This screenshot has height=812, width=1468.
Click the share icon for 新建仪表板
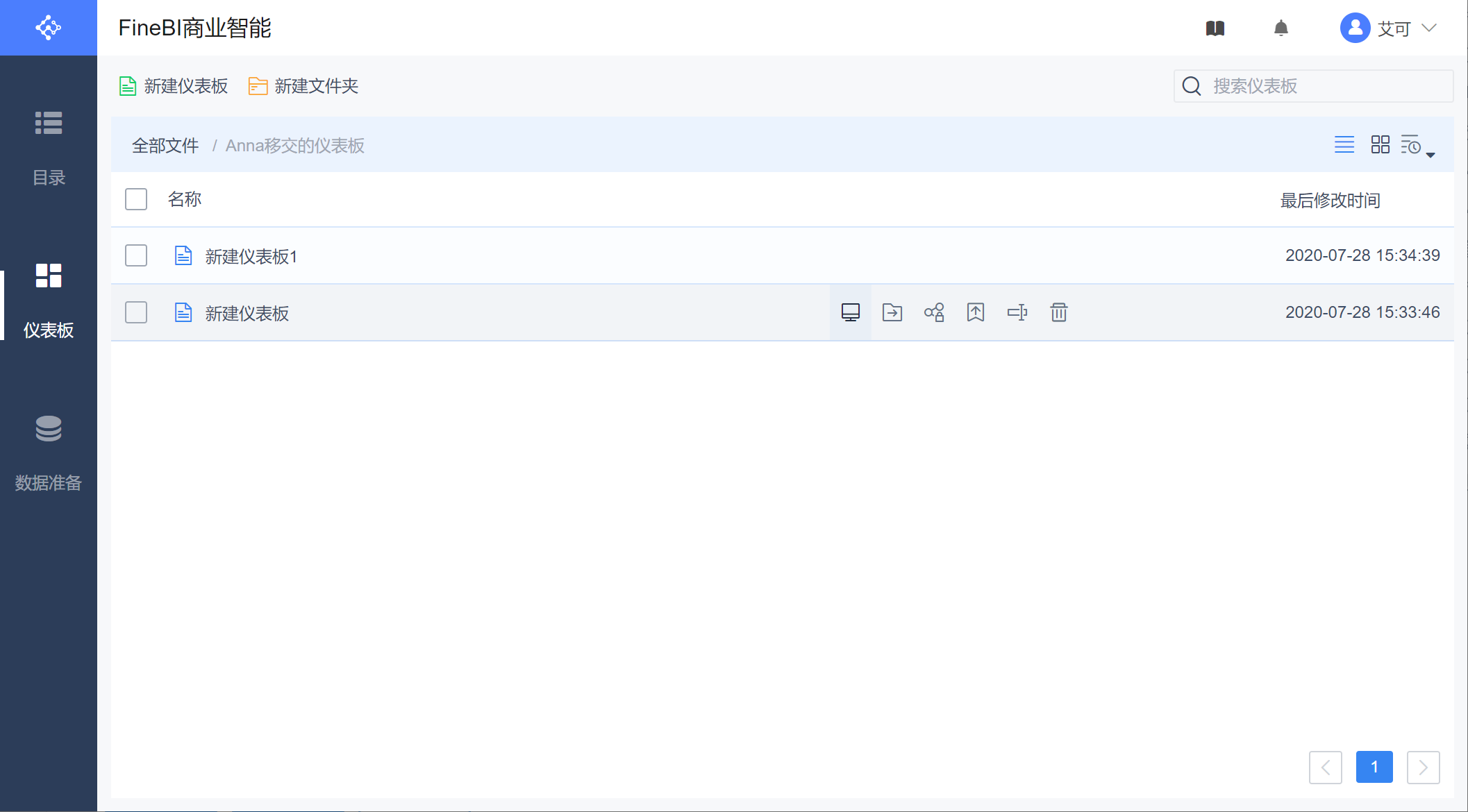pyautogui.click(x=933, y=312)
